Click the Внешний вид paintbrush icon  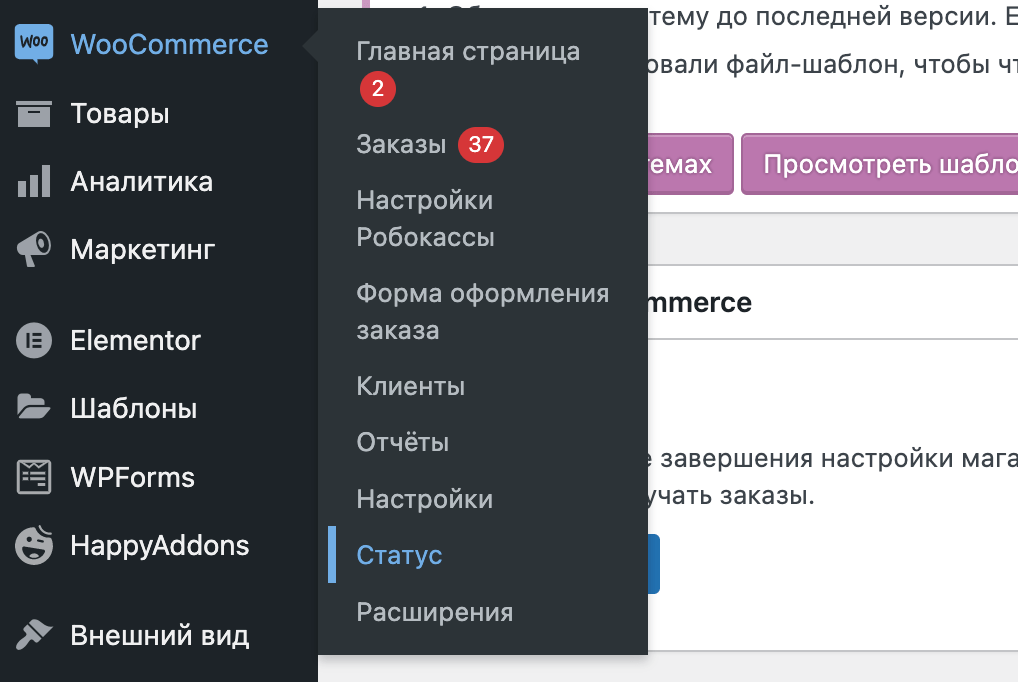(x=34, y=634)
